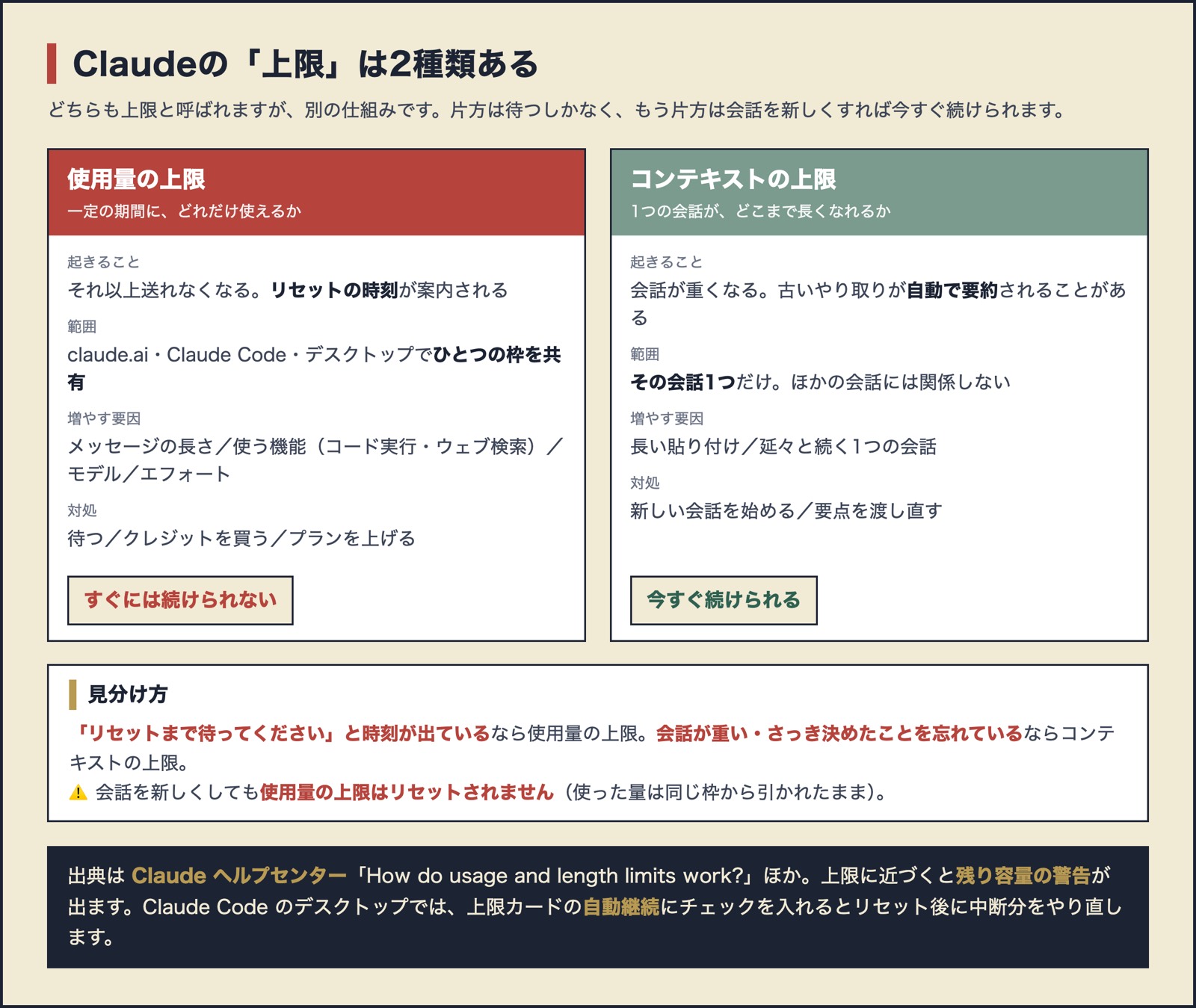
Task: Click the 'Claude ヘルプセンター' highlighted text
Action: point(239,876)
